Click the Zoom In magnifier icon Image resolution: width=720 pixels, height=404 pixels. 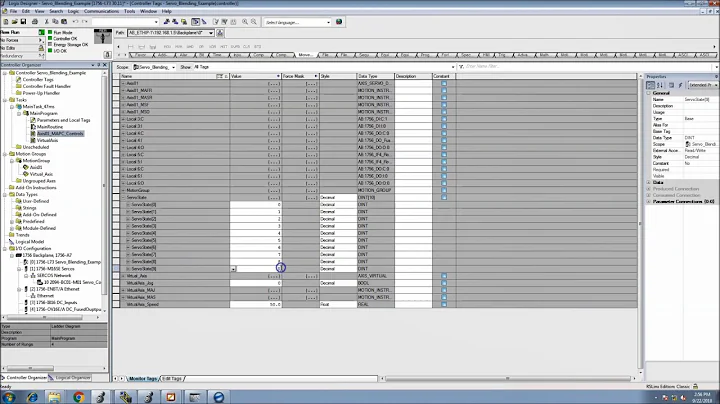point(245,22)
